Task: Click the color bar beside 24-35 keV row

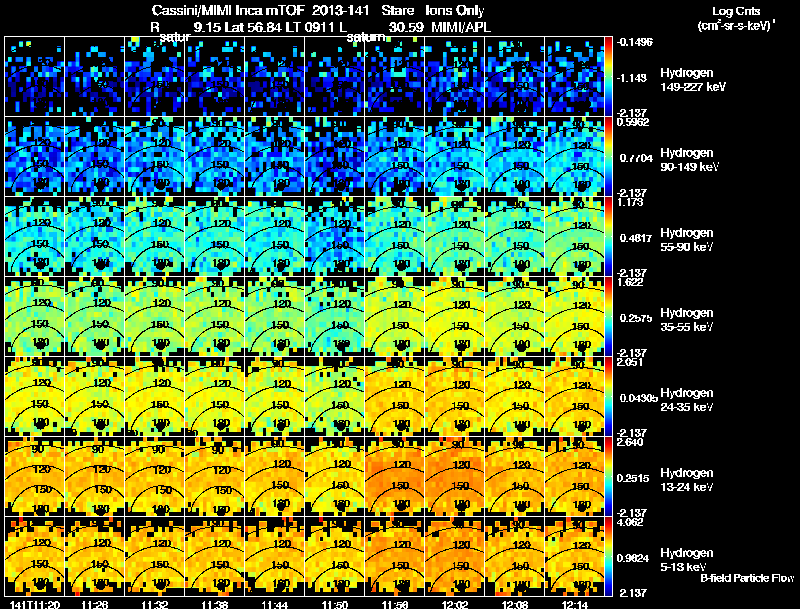Action: [x=608, y=396]
